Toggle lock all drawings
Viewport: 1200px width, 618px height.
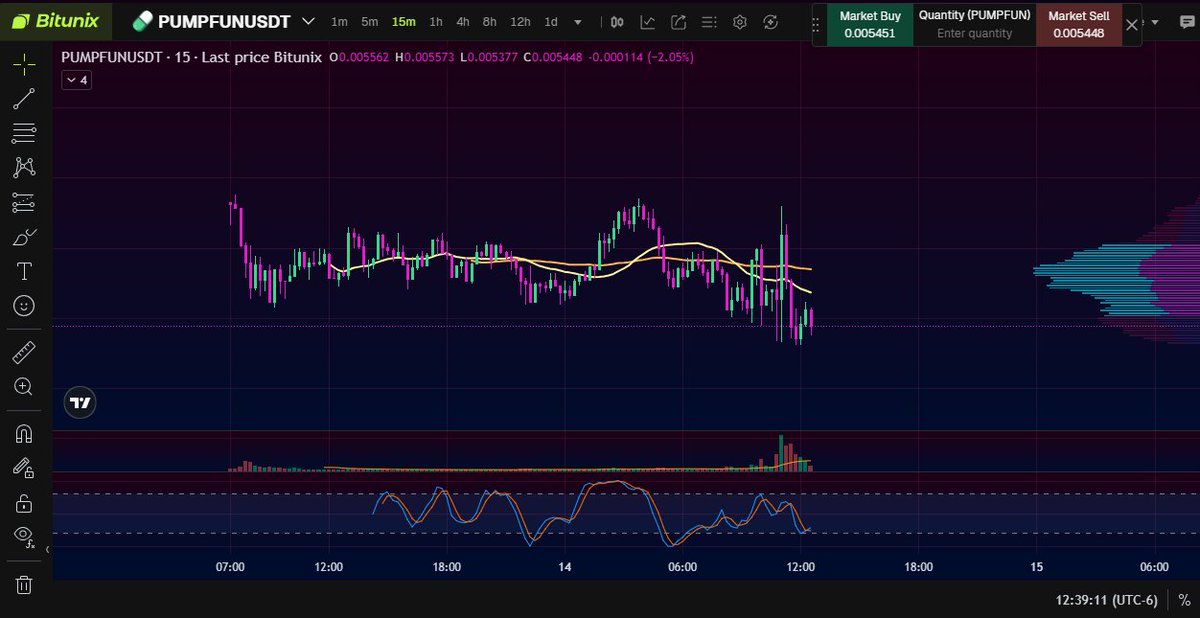[25, 502]
